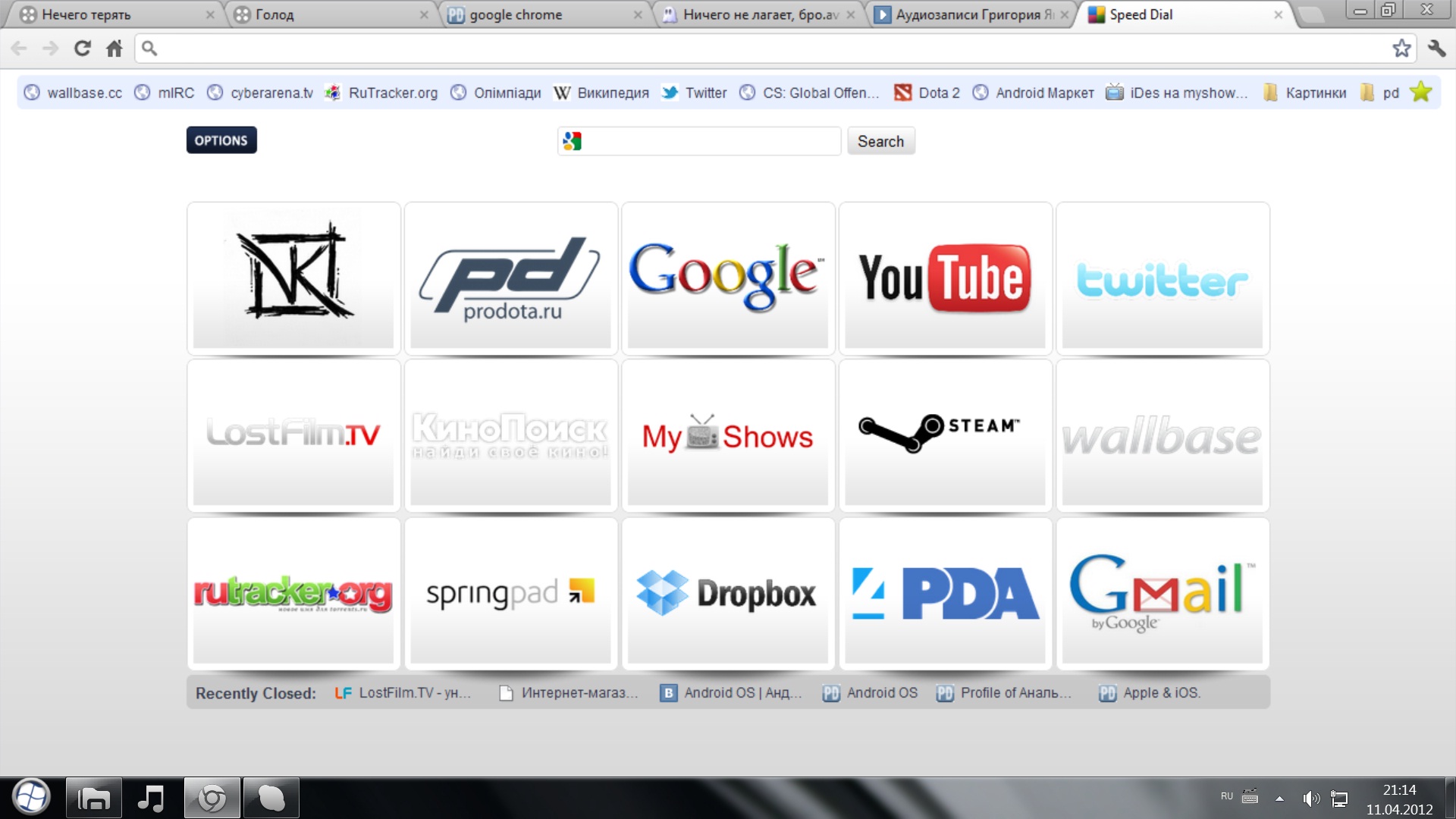Open the Windows Start menu
Viewport: 1456px width, 819px height.
tap(30, 797)
